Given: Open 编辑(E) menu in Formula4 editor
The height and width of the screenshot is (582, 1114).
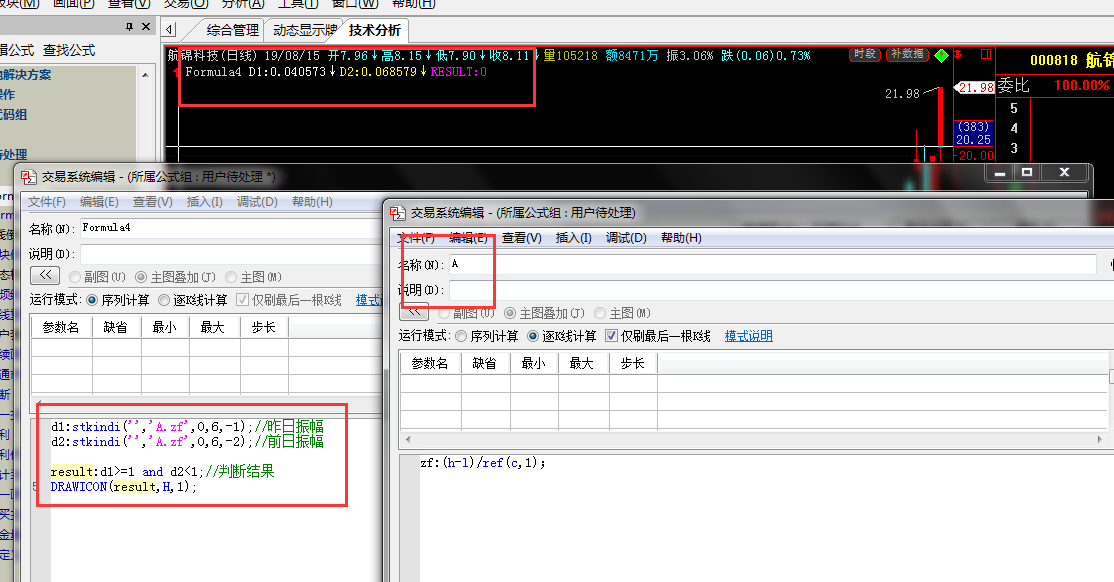Looking at the screenshot, I should click(99, 202).
